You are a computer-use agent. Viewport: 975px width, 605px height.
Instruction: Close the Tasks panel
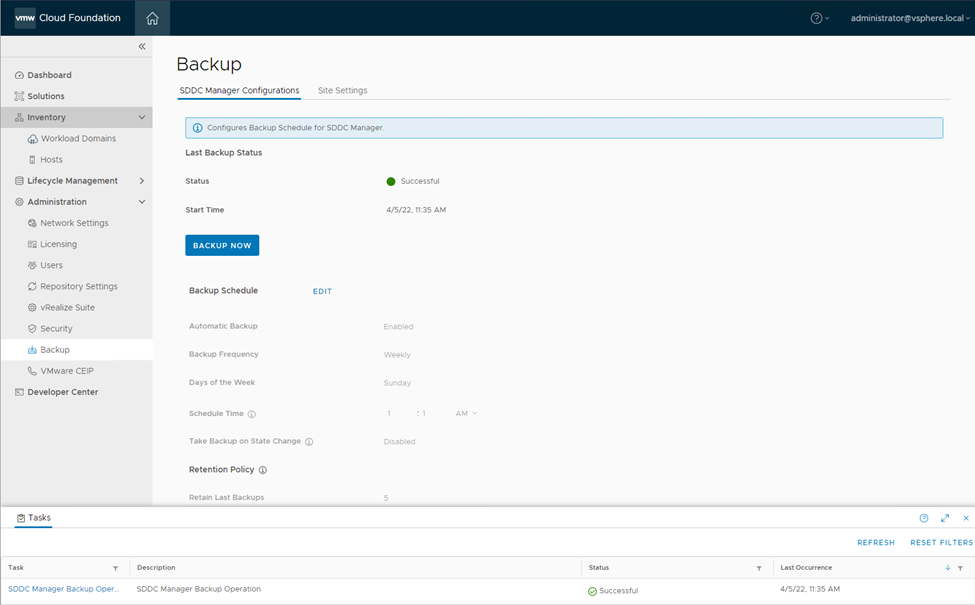[x=966, y=518]
